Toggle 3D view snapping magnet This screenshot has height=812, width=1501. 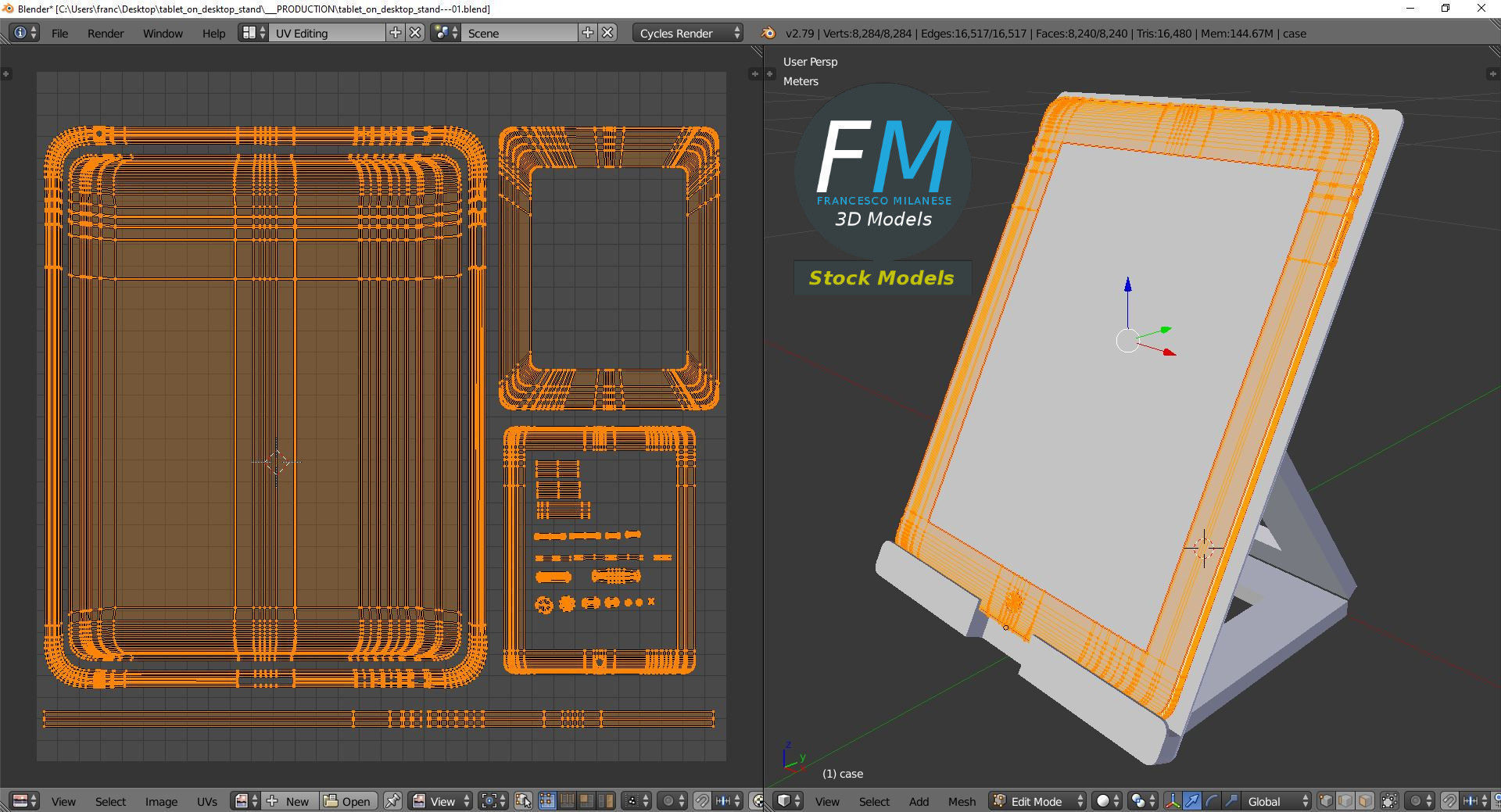point(1449,801)
